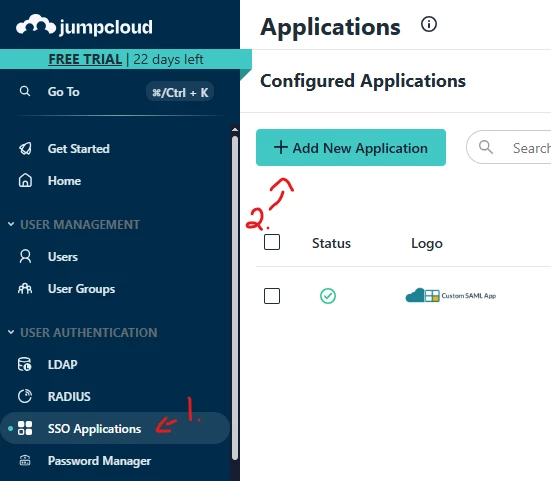Click the Logo column header

(427, 243)
